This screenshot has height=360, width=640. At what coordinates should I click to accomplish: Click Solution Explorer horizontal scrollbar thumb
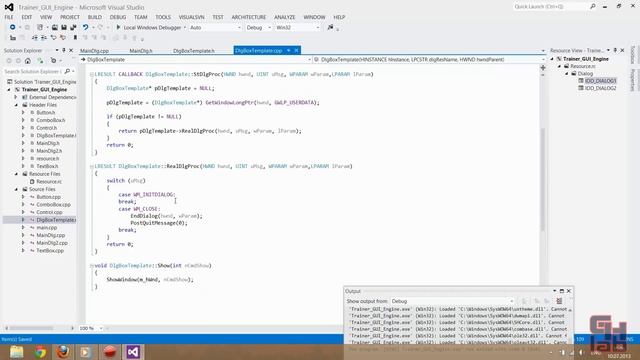point(31,328)
